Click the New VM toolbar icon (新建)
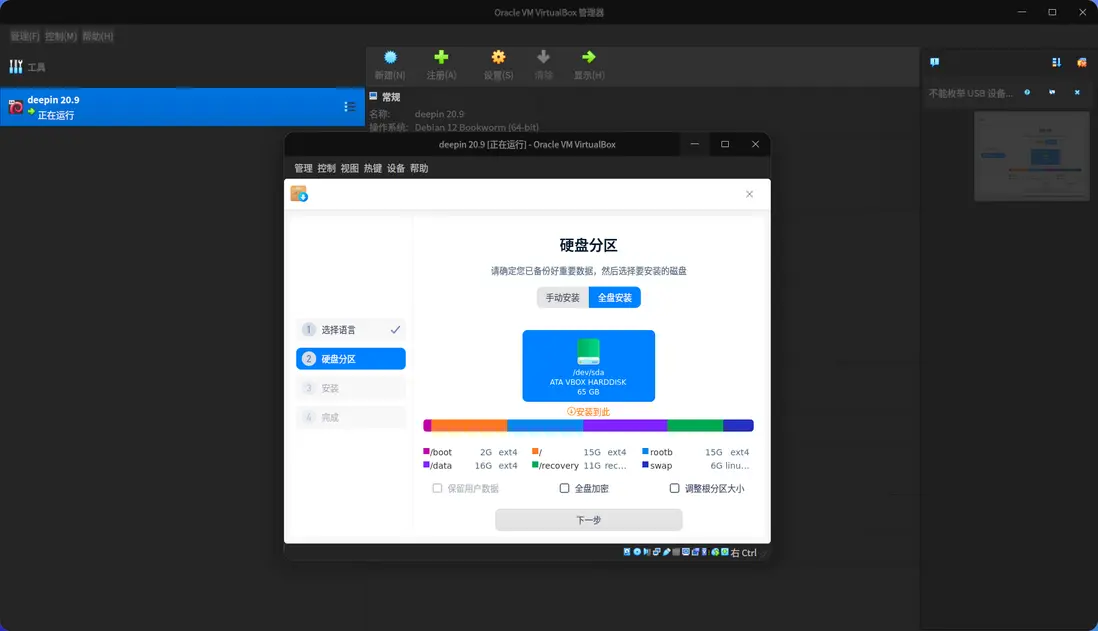The image size is (1098, 631). (390, 57)
